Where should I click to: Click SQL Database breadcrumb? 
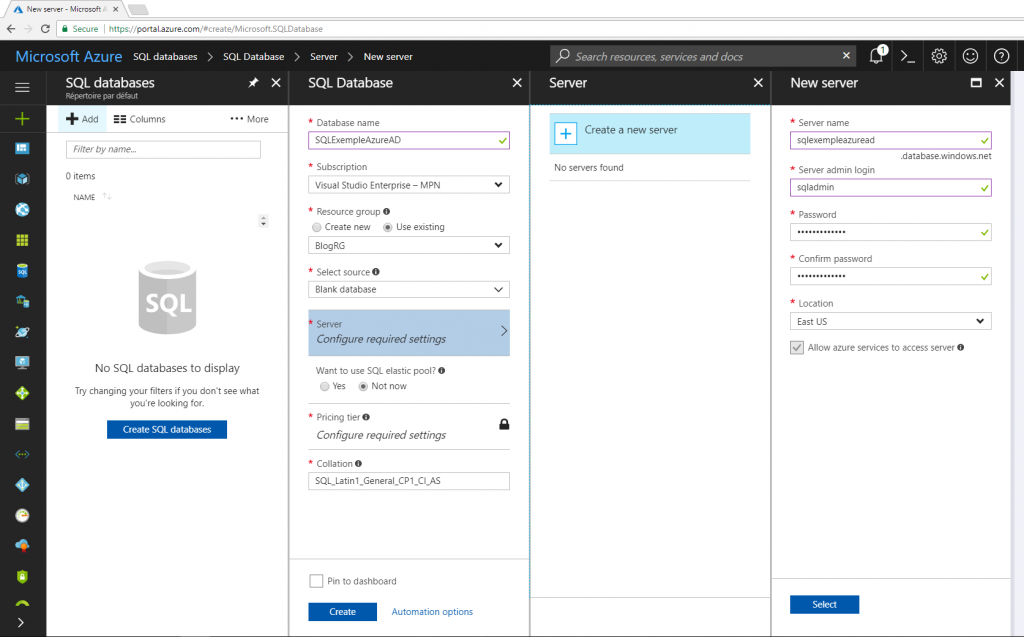tap(253, 57)
